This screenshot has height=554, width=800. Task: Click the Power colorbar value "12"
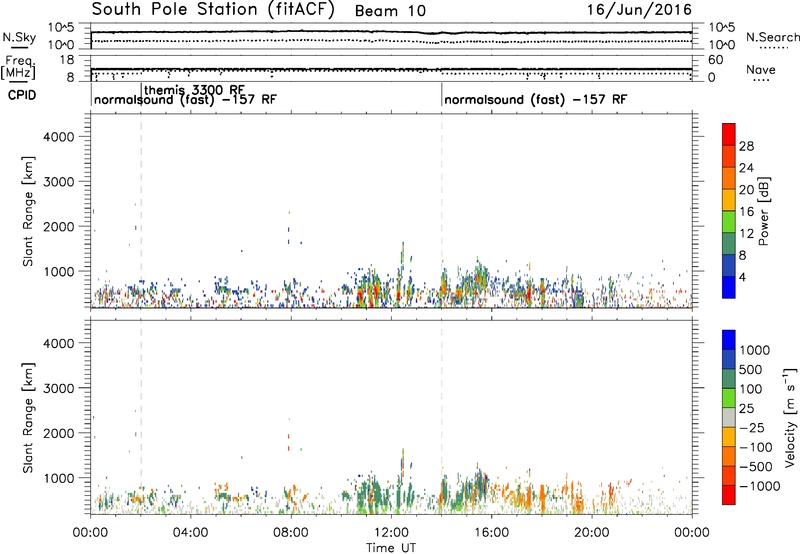(x=746, y=234)
